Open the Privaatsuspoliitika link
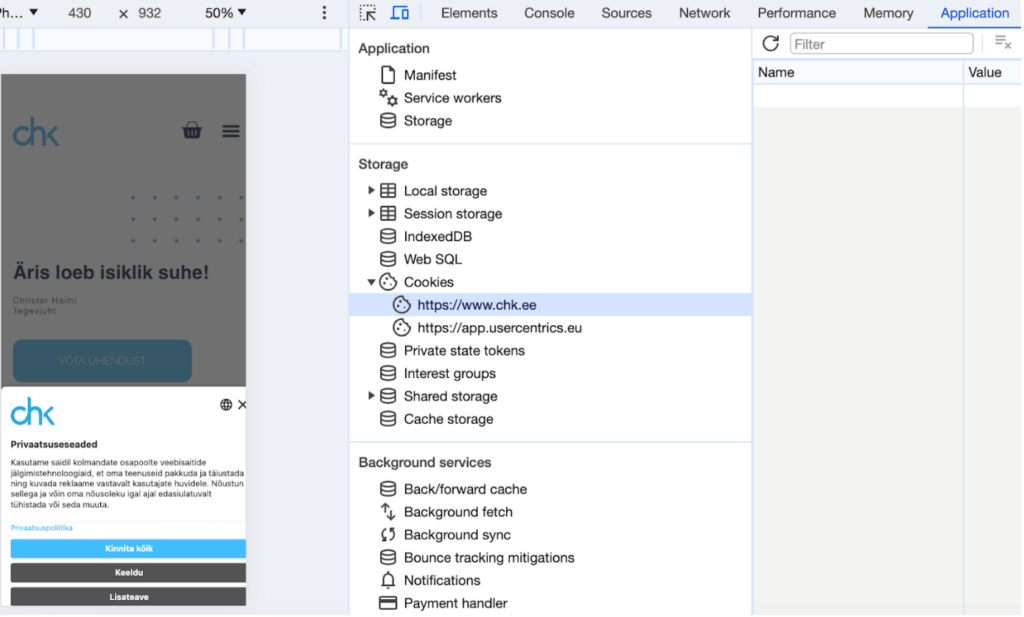The width and height of the screenshot is (1024, 617). (x=41, y=528)
